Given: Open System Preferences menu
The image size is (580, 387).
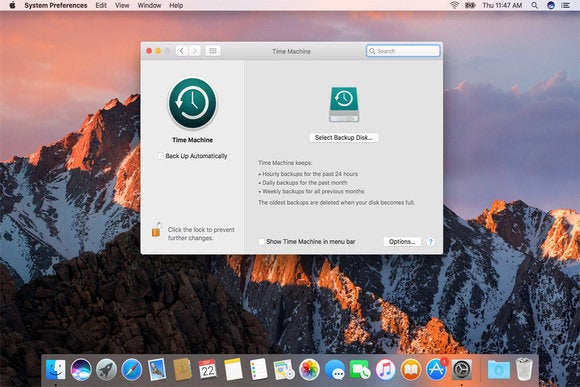Looking at the screenshot, I should coord(56,5).
